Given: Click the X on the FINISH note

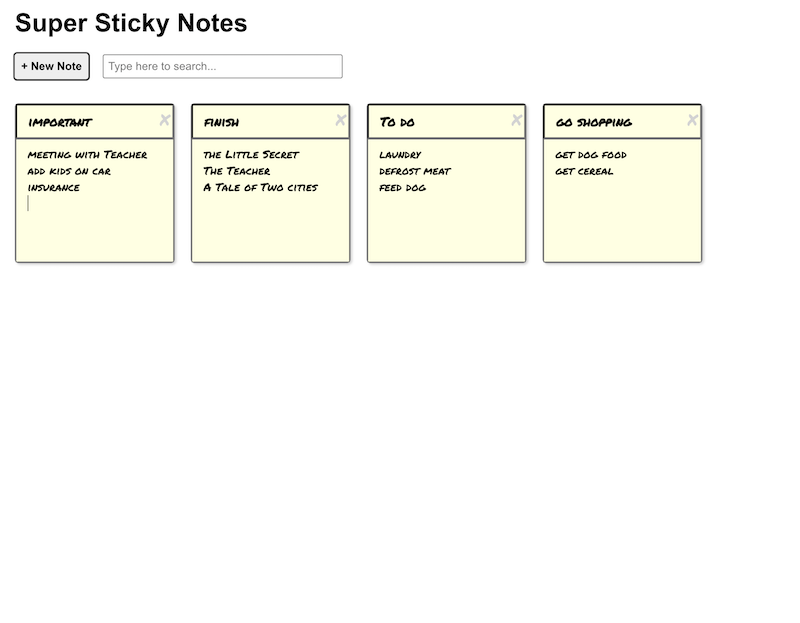Looking at the screenshot, I should click(x=340, y=119).
